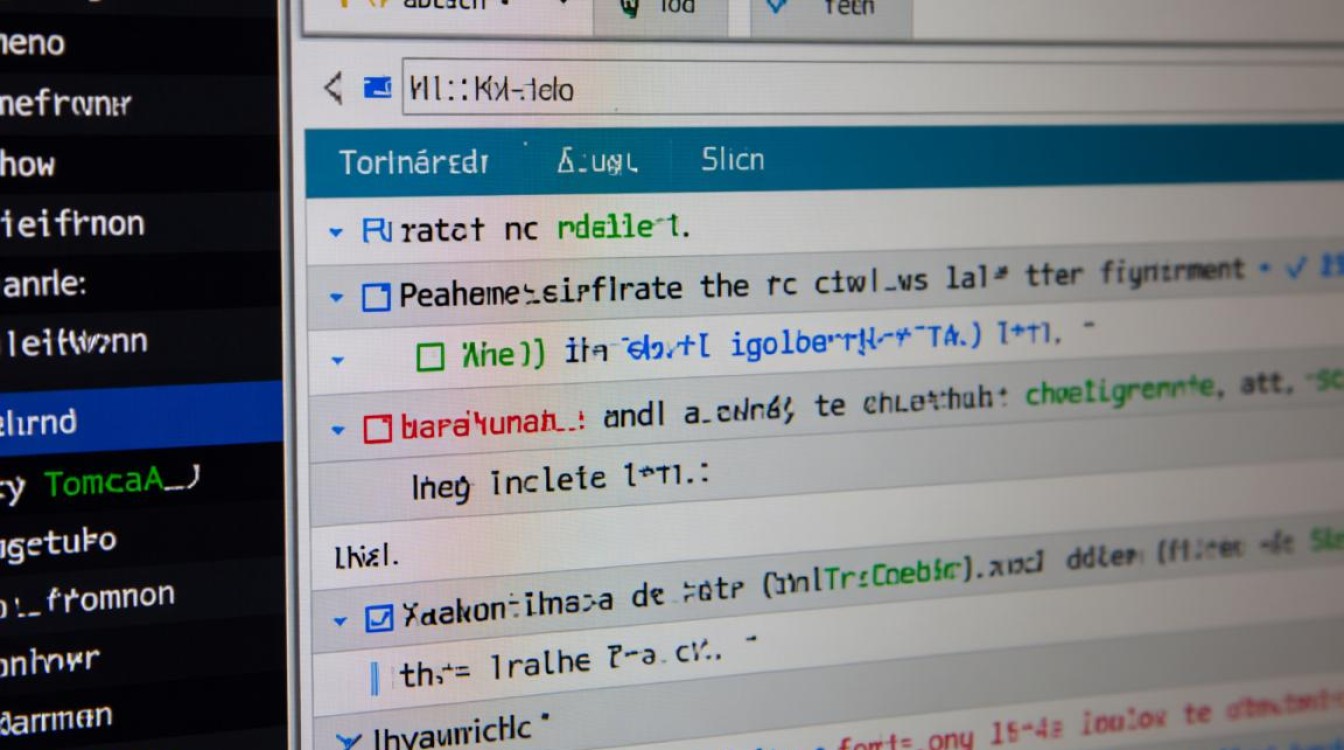This screenshot has width=1344, height=750.
Task: Toggle the blue checkbox next to 'Peaheme'
Action: click(x=376, y=297)
